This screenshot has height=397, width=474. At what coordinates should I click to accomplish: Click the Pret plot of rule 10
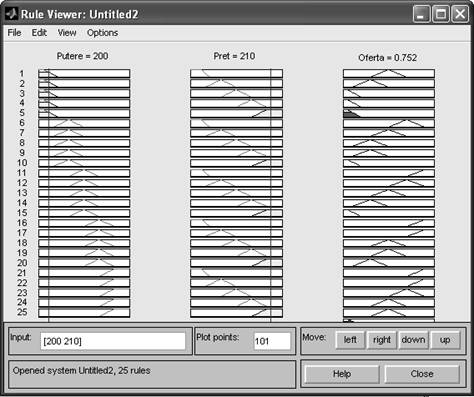click(236, 163)
